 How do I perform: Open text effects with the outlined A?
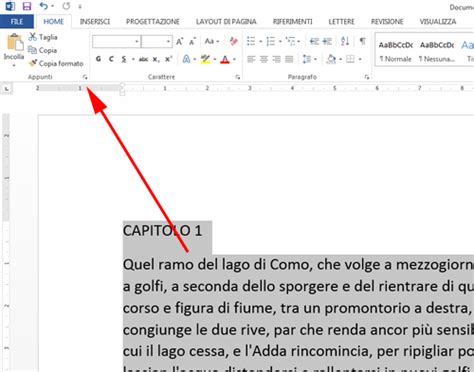(186, 59)
